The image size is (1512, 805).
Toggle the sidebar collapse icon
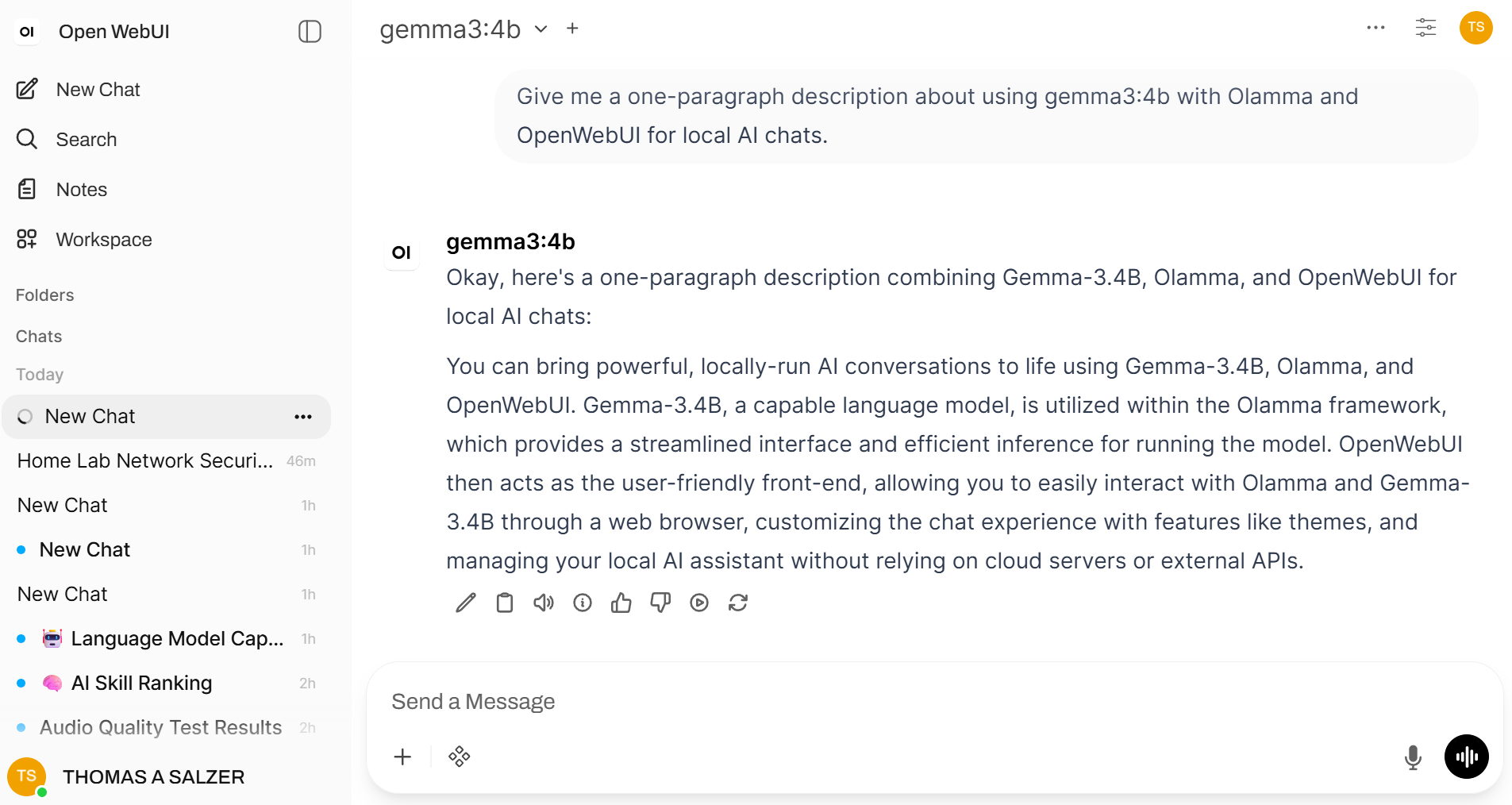(x=310, y=32)
